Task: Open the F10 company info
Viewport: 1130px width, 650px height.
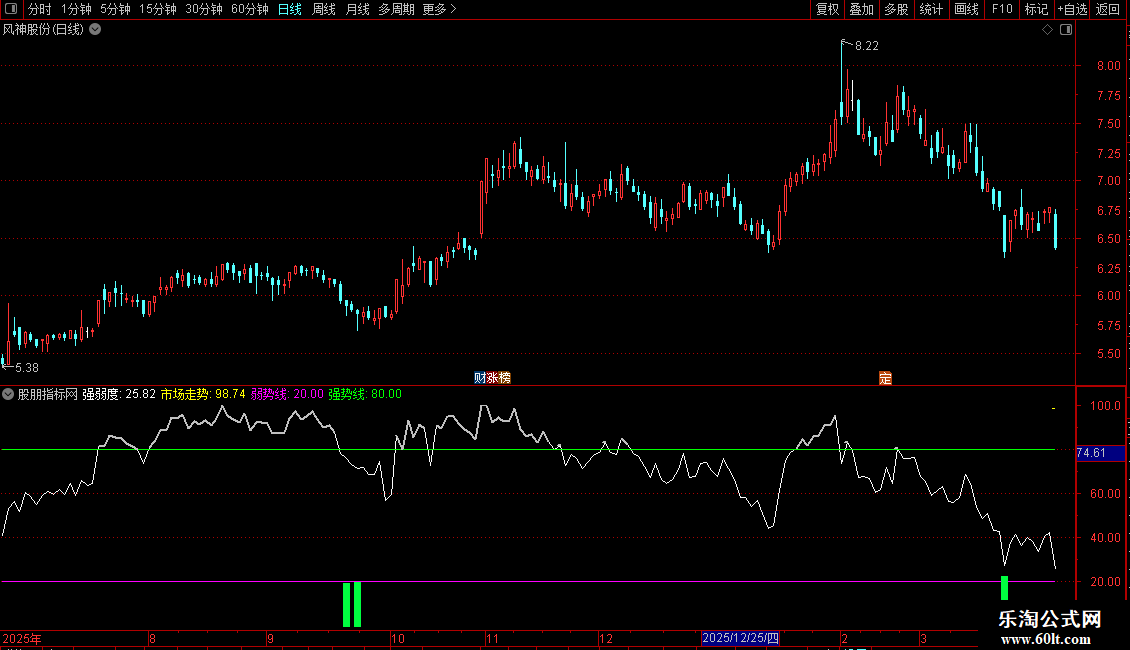Action: coord(1002,9)
